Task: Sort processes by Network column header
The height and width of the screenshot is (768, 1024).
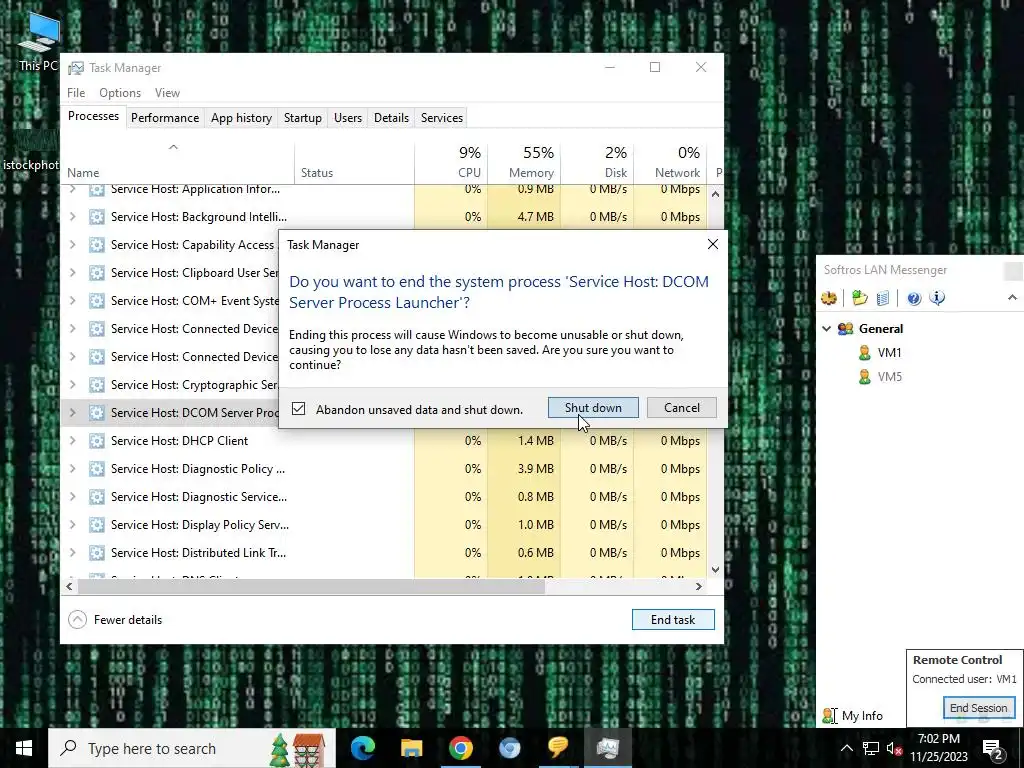Action: (x=670, y=162)
